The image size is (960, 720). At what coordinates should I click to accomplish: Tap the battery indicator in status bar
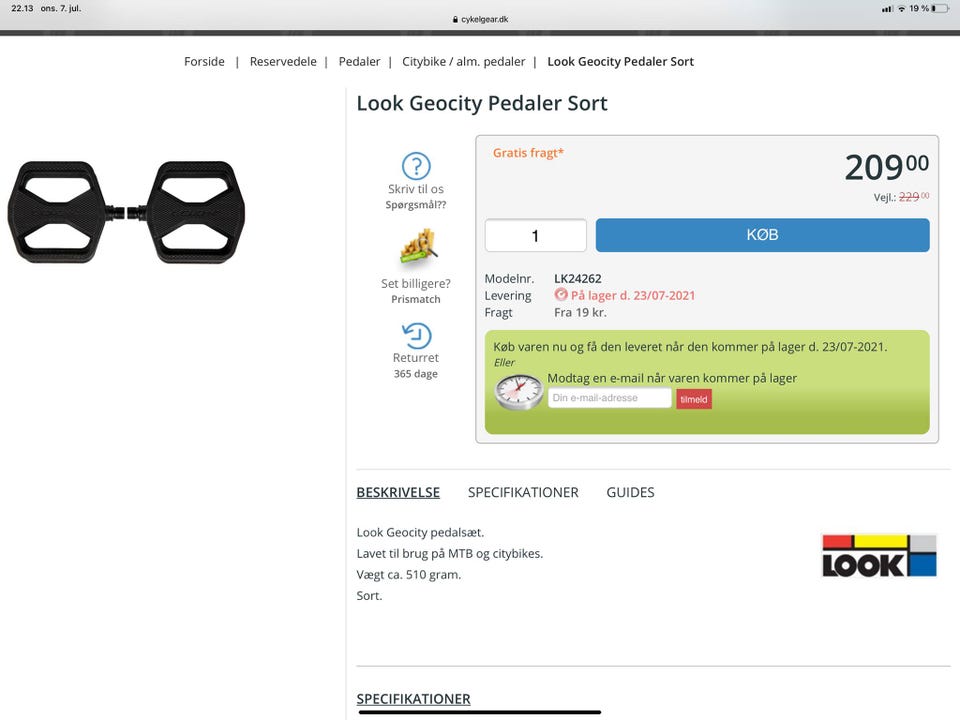coord(941,9)
